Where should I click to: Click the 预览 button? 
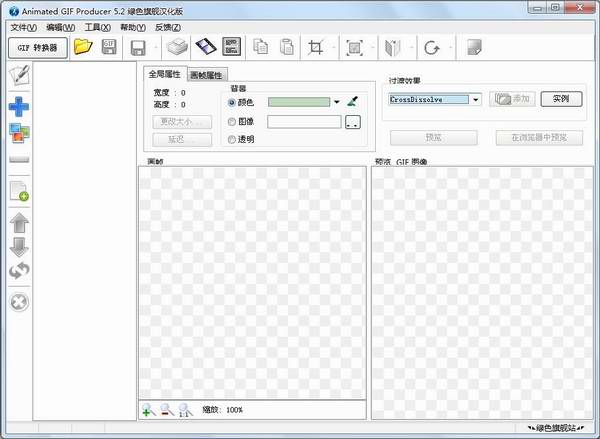tap(434, 138)
